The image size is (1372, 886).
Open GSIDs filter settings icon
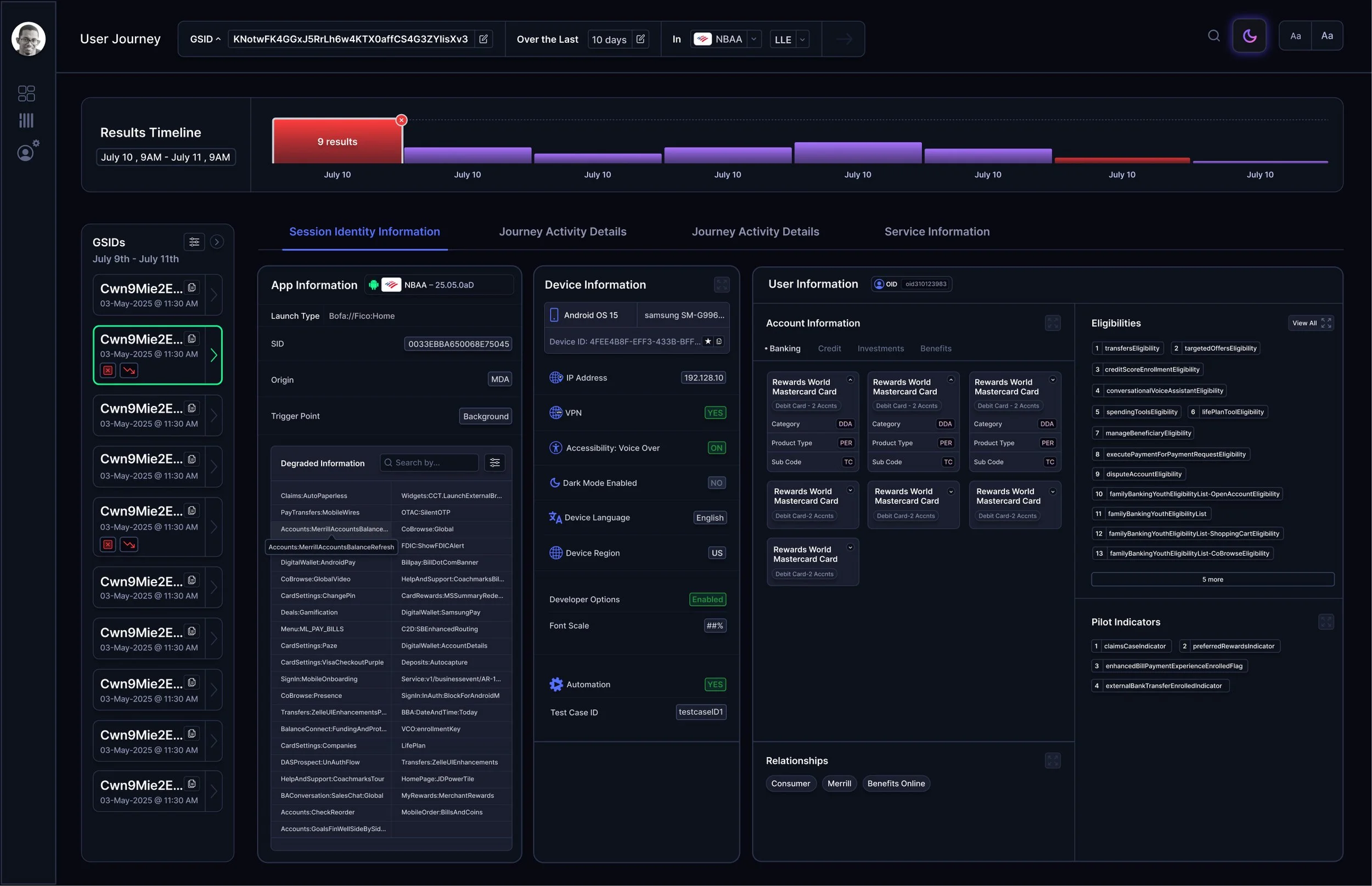pos(194,242)
